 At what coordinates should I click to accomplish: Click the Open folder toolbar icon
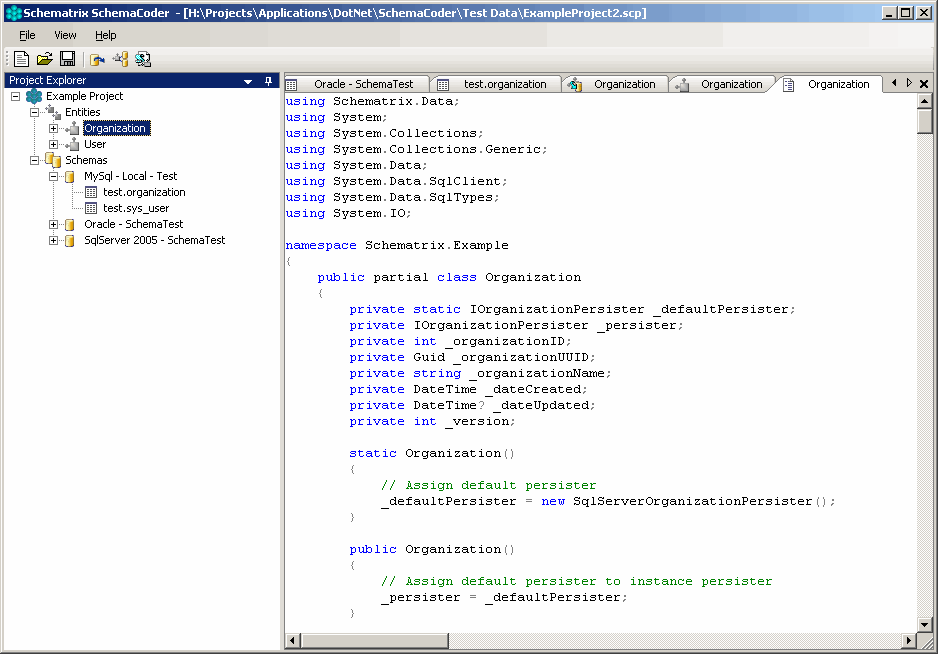point(45,59)
